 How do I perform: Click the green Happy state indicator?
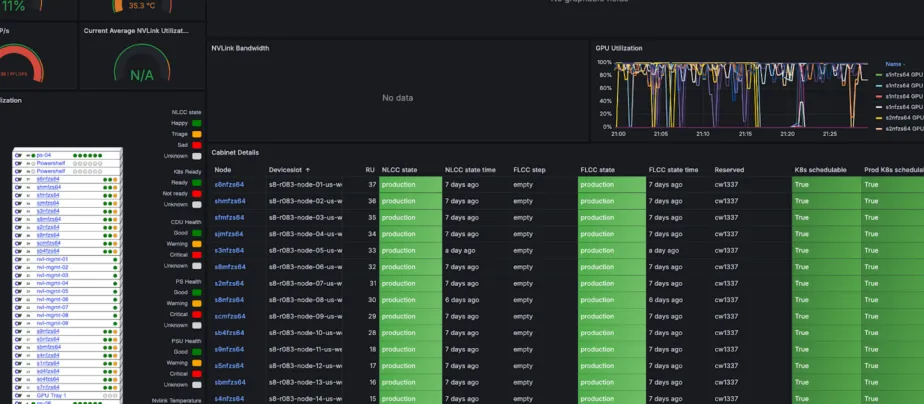197,122
